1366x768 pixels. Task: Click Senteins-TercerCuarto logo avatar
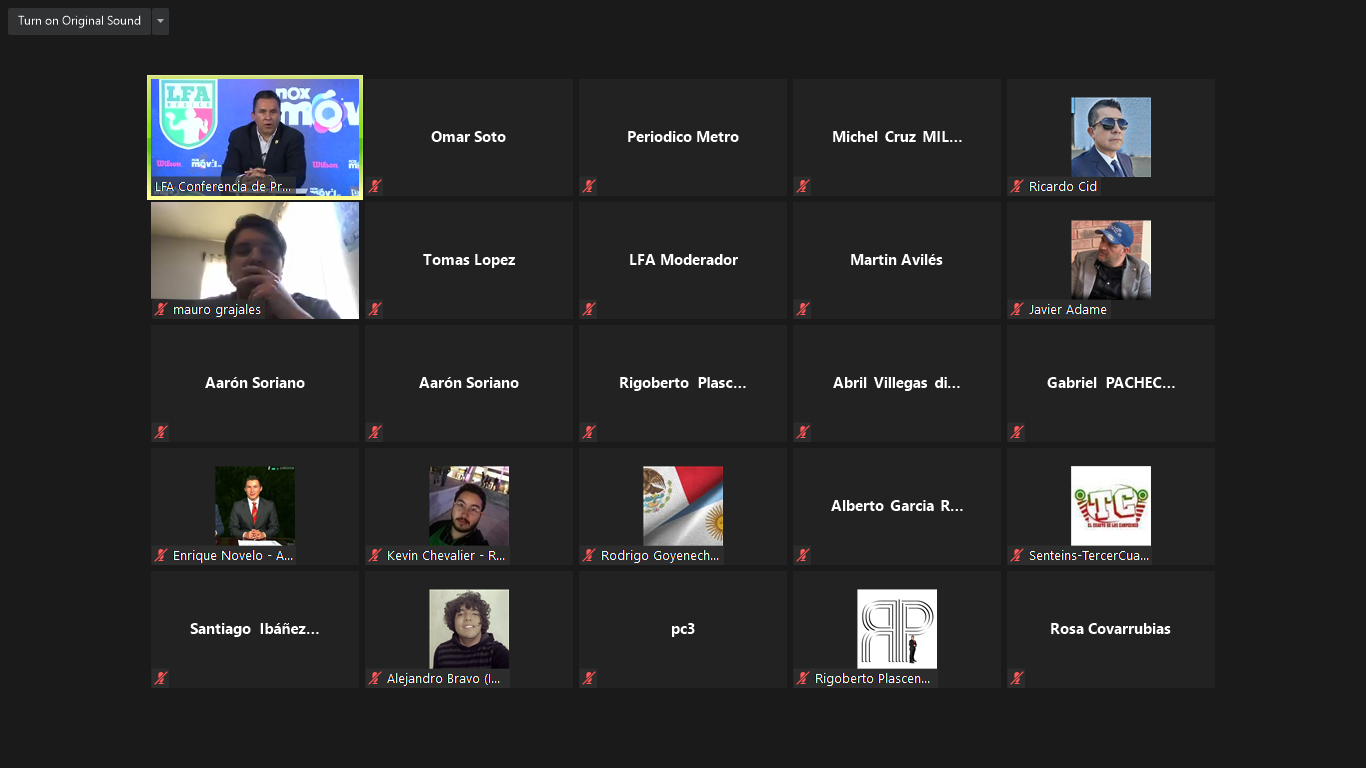click(x=1110, y=505)
